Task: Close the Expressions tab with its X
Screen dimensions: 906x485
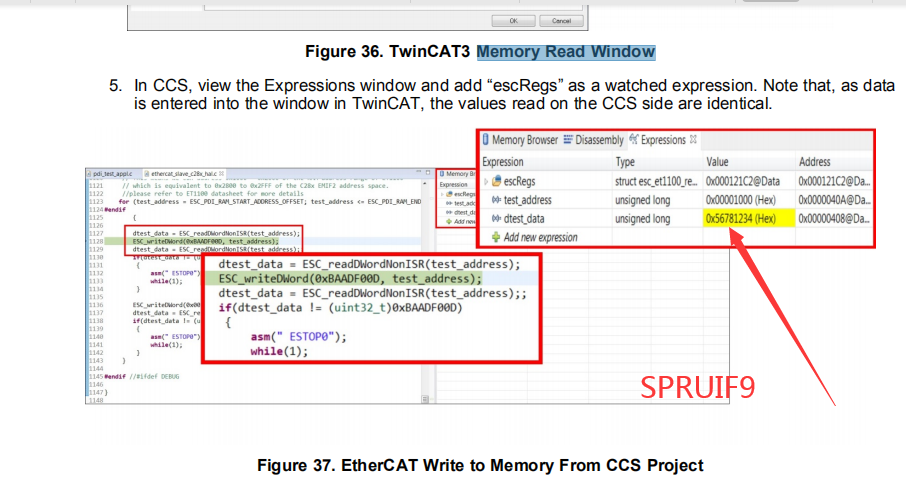Action: [x=693, y=139]
